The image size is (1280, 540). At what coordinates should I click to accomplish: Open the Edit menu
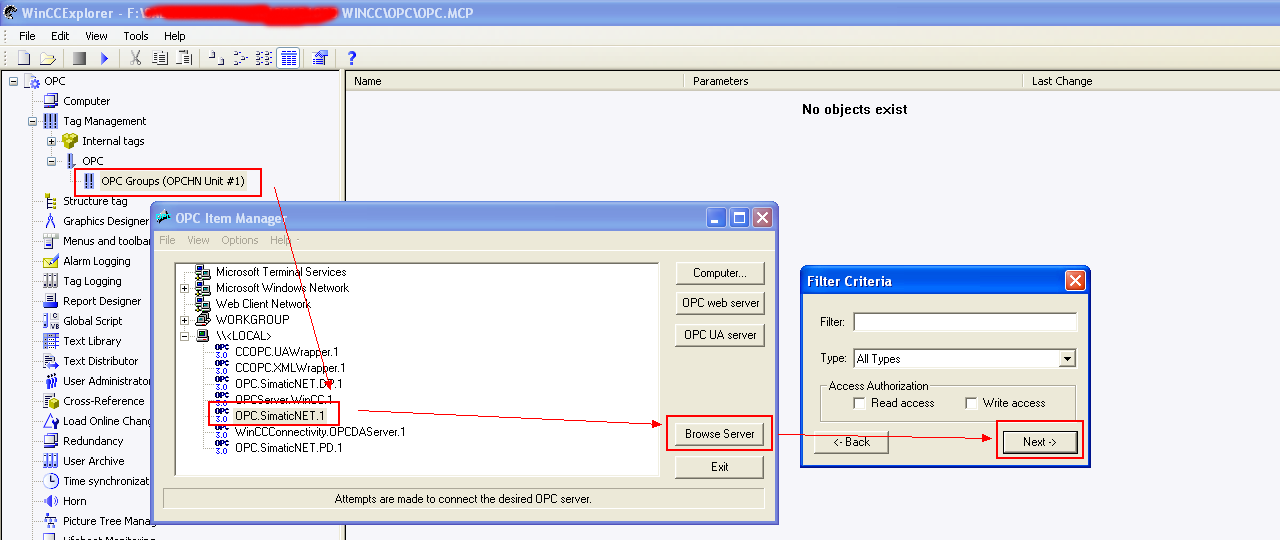point(60,36)
